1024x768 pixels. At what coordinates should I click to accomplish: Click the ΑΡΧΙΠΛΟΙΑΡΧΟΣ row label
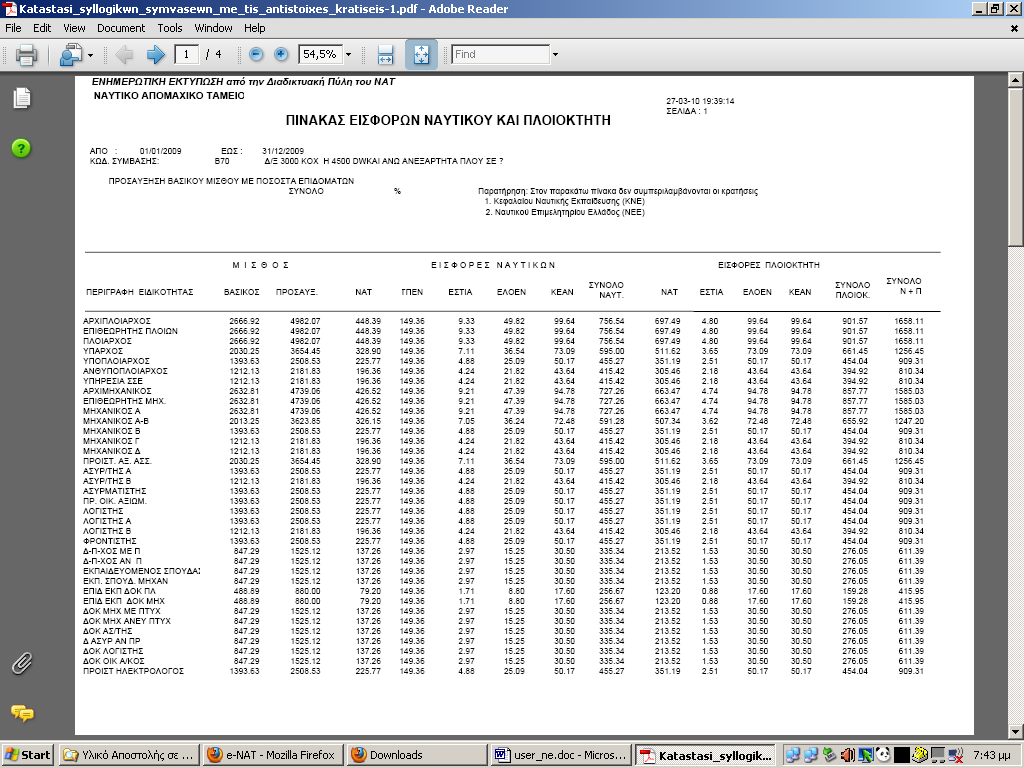[x=117, y=321]
